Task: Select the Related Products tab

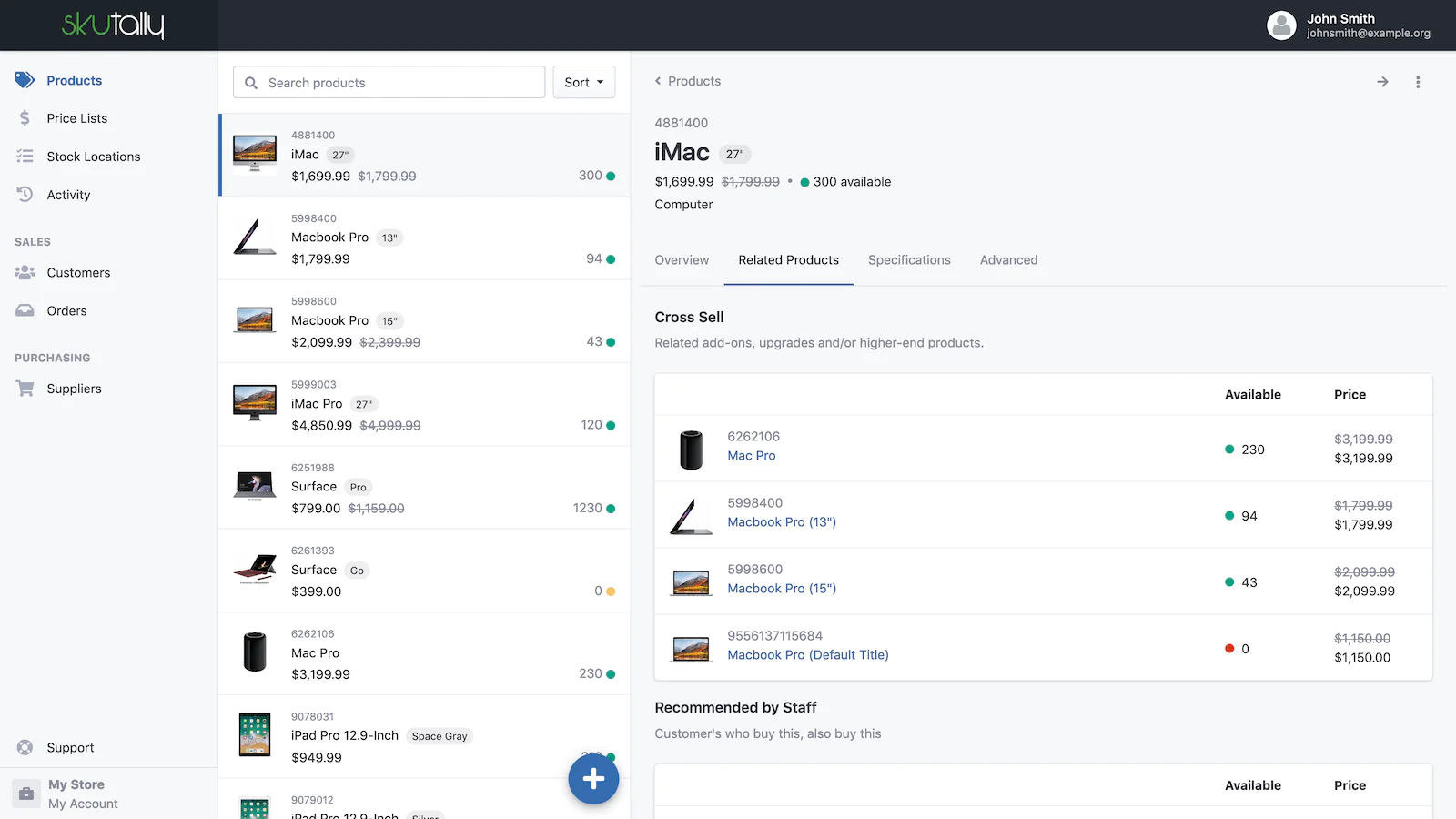Action: pos(788,260)
